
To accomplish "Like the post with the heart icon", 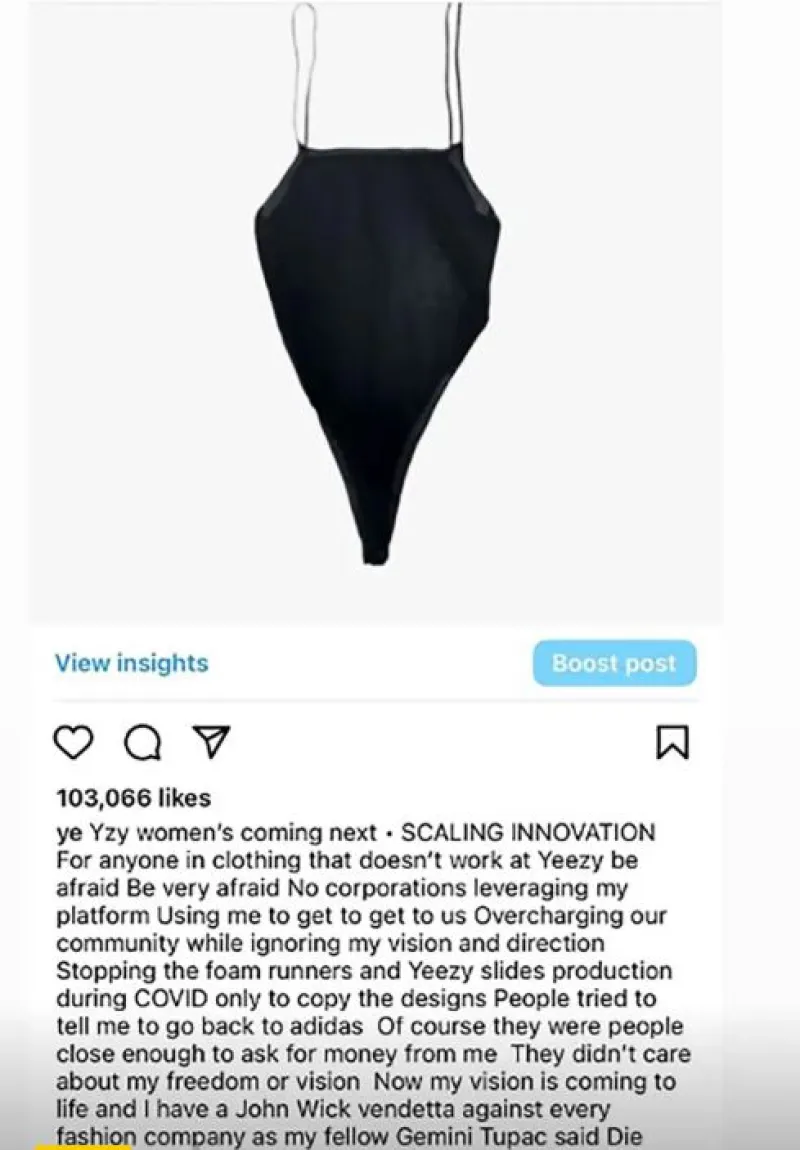I will point(74,741).
